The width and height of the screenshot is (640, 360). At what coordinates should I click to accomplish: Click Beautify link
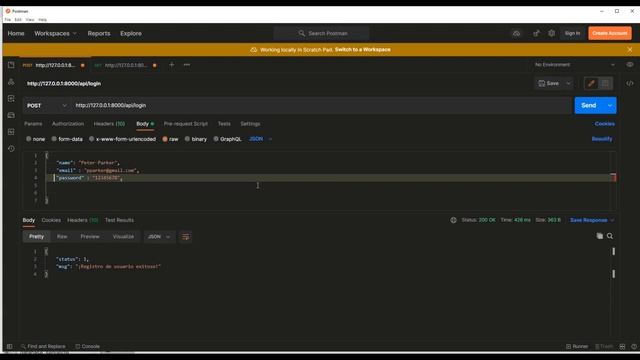pyautogui.click(x=602, y=139)
